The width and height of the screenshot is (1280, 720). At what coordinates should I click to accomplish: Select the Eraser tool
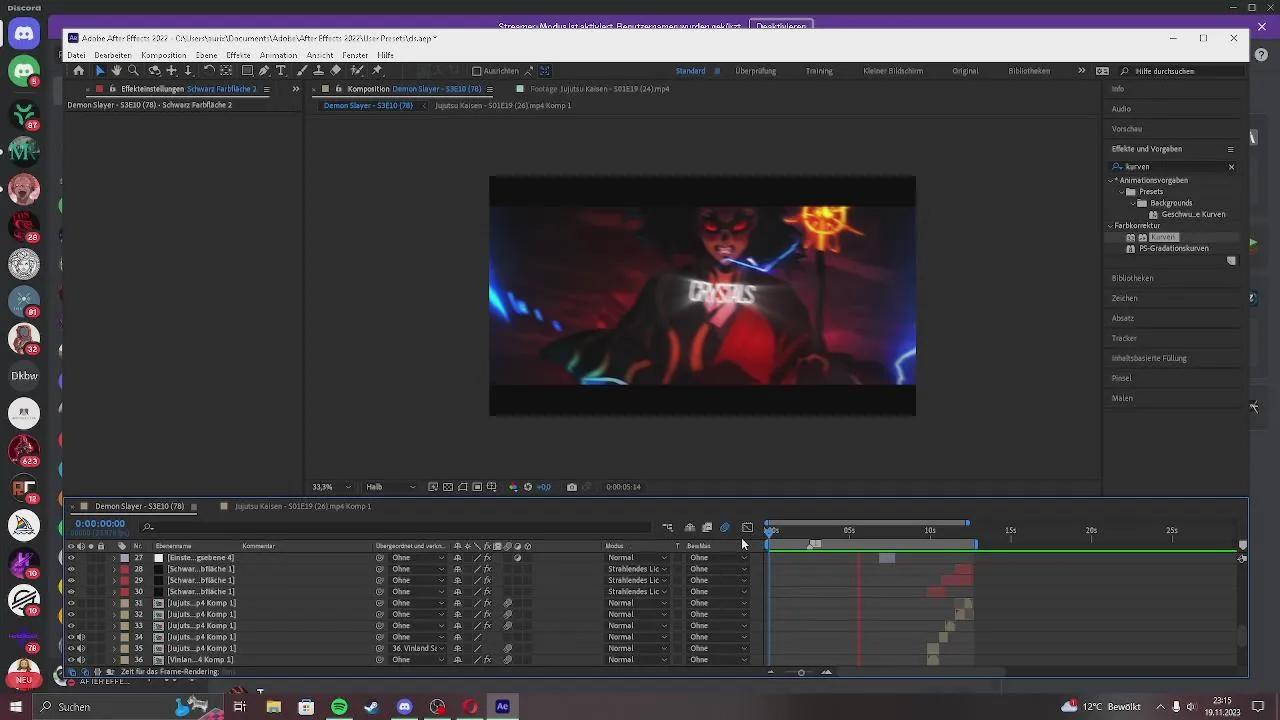point(336,71)
